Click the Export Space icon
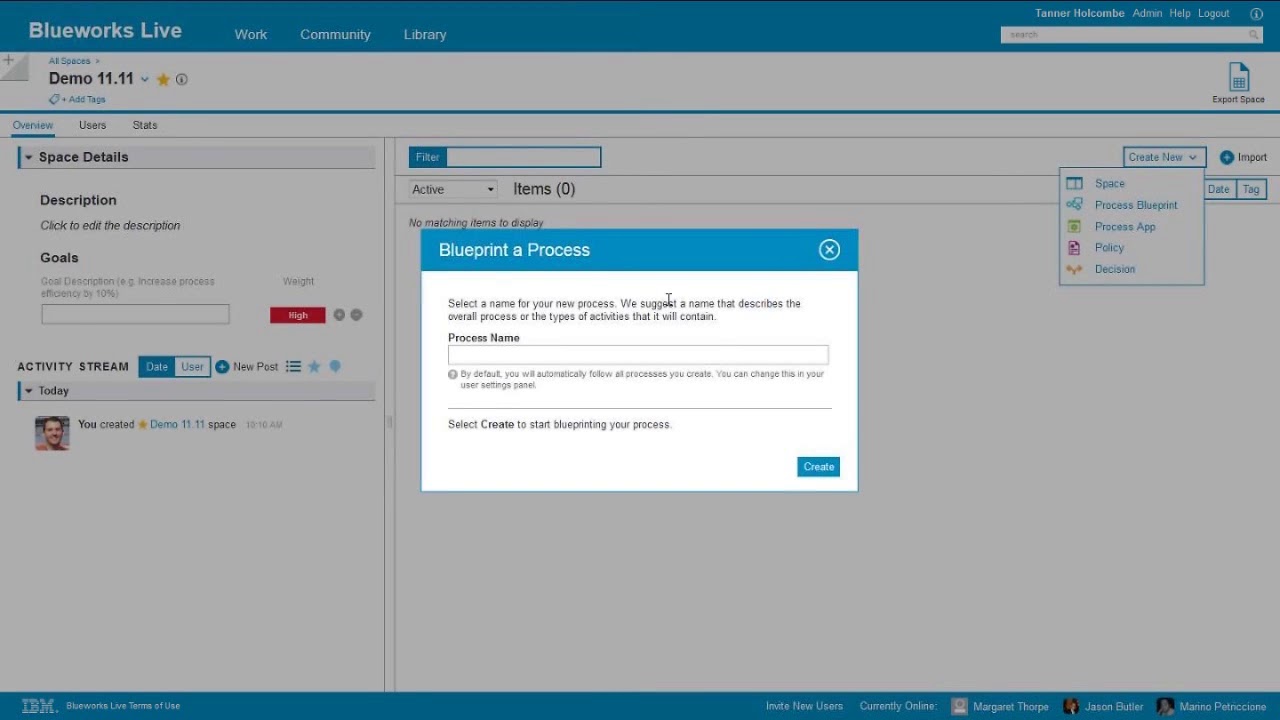Image resolution: width=1280 pixels, height=720 pixels. pos(1239,77)
